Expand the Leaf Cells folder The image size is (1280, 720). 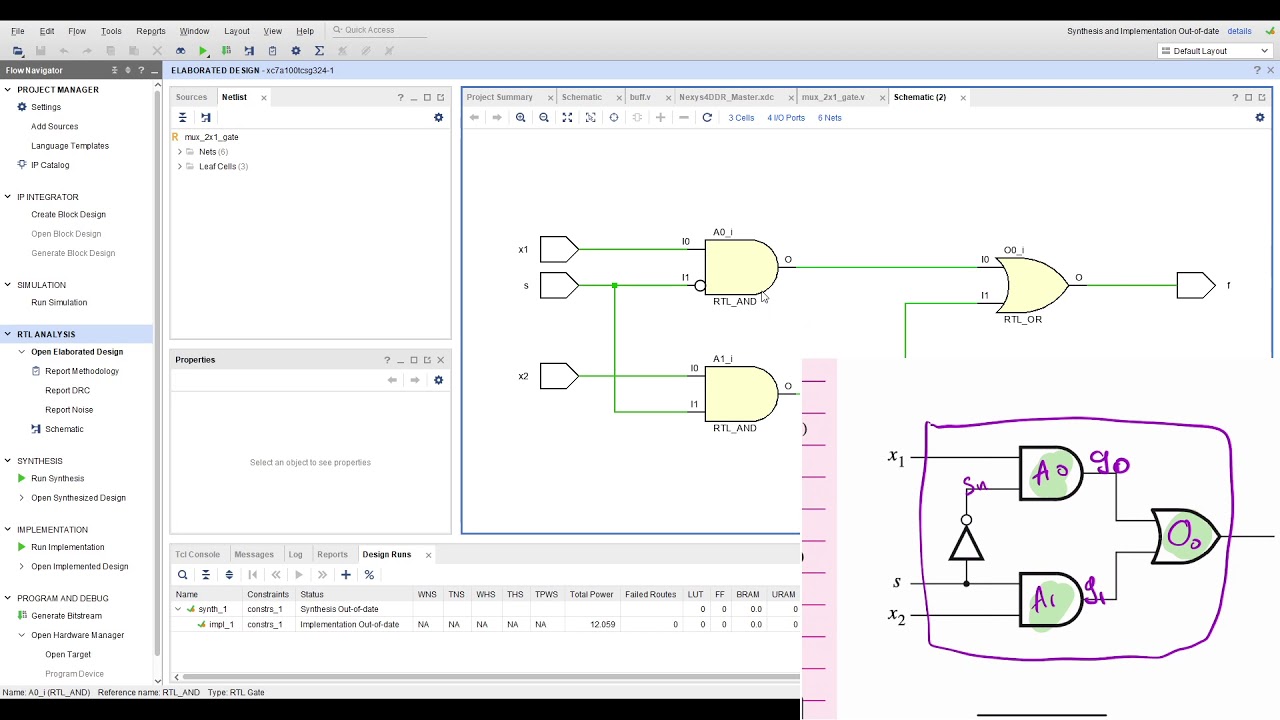[x=180, y=167]
